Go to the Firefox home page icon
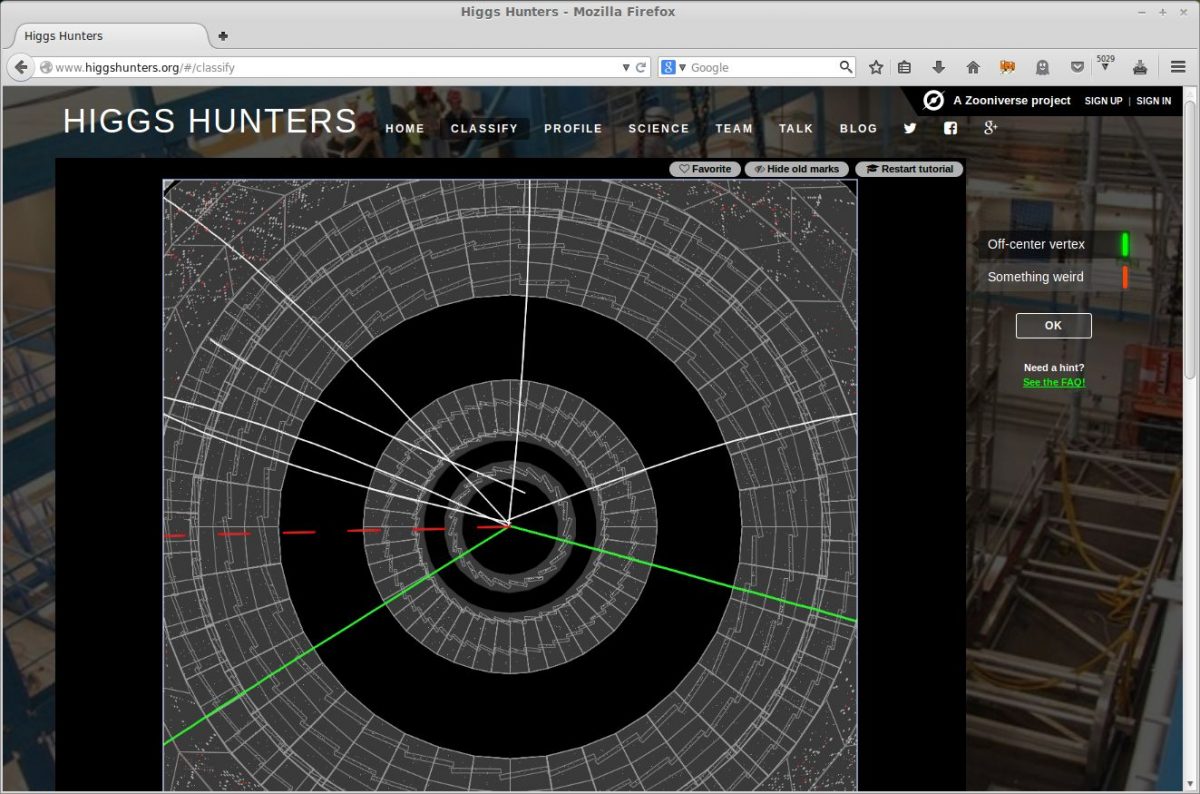Image resolution: width=1200 pixels, height=794 pixels. (972, 67)
